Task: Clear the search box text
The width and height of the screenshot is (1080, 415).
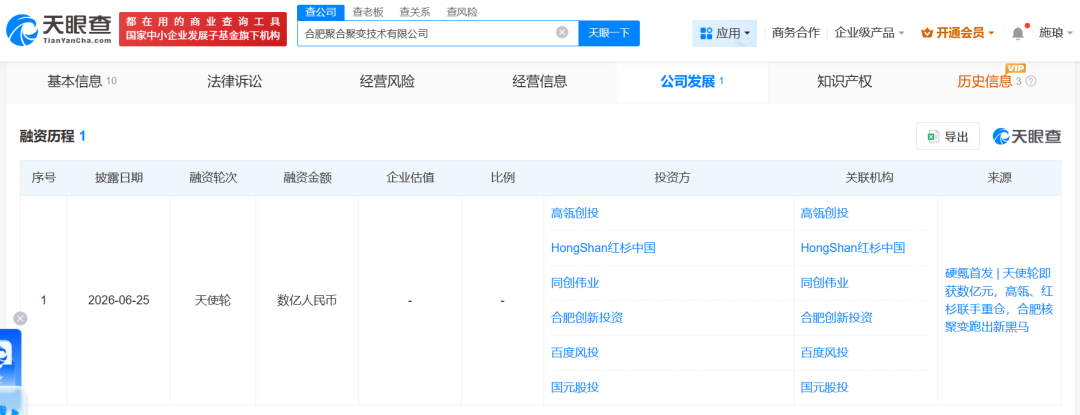Action: pos(562,32)
